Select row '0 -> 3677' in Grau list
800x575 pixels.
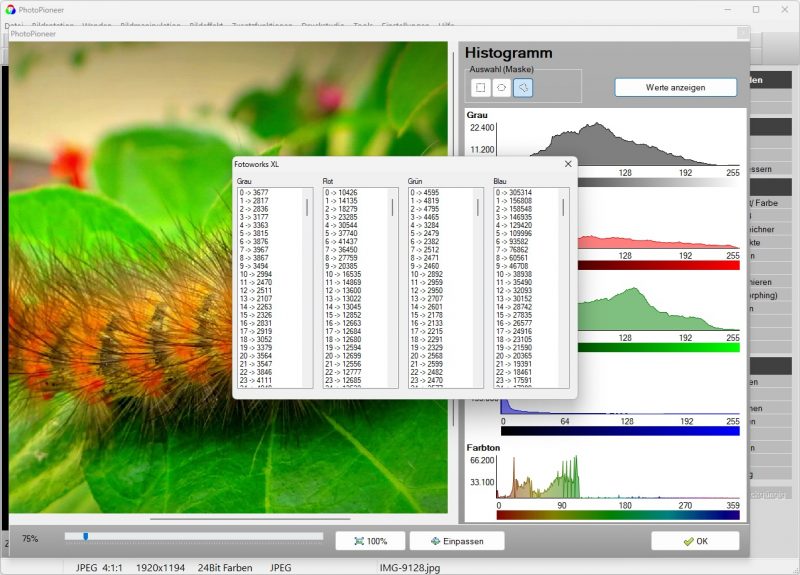click(x=254, y=192)
